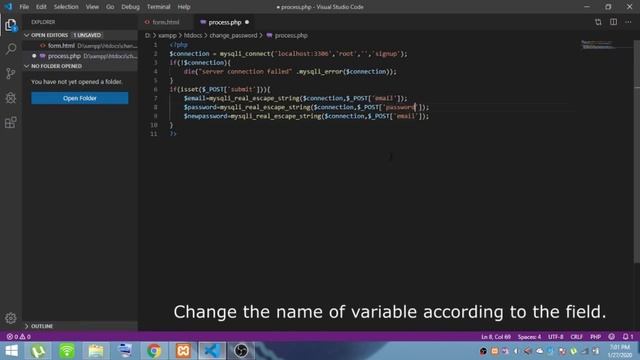Open File Explorer from the taskbar
The height and width of the screenshot is (360, 640).
[96, 351]
